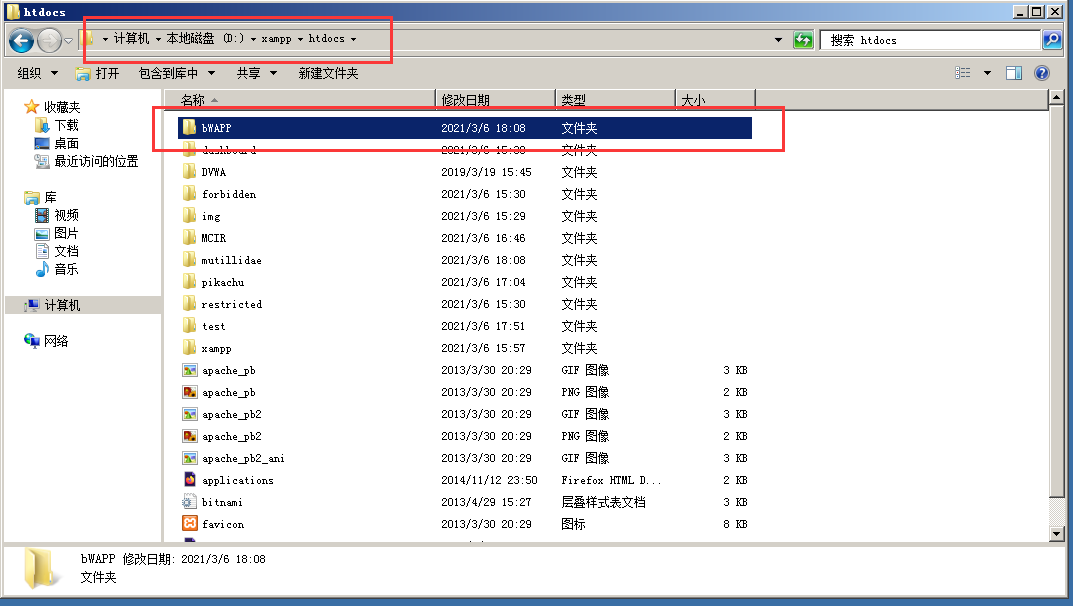Viewport: 1073px width, 606px height.
Task: Toggle the preview pane icon
Action: [1013, 73]
